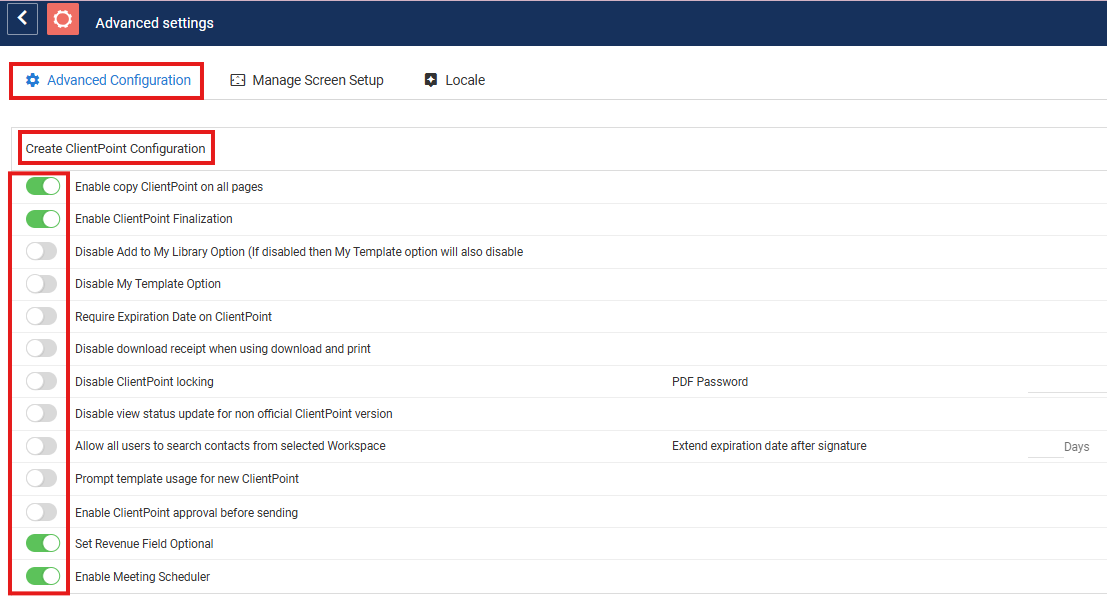Click the Days unit label

1076,447
